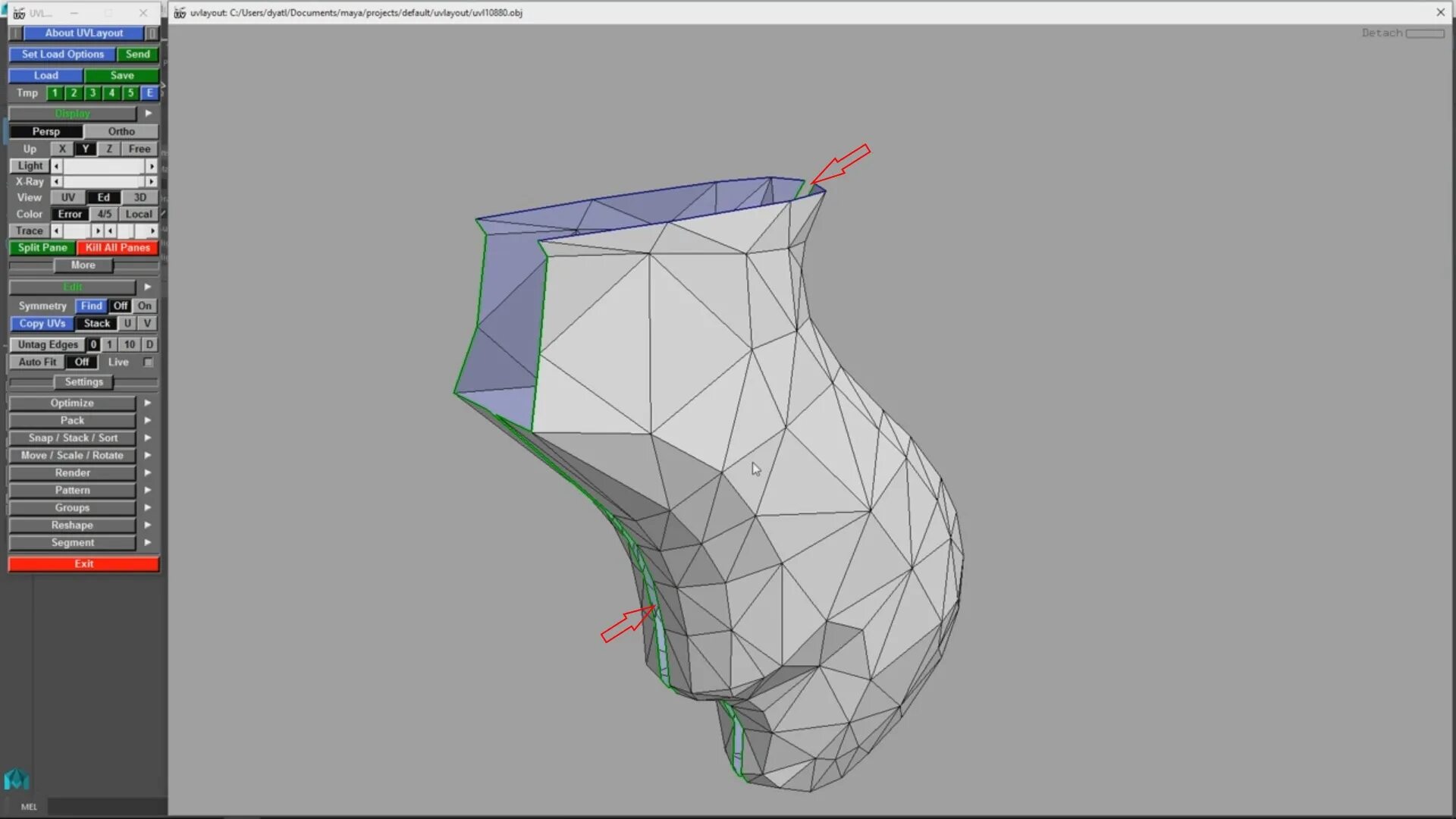Screen dimensions: 1456x819
Task: Switch view mode to UV
Action: click(x=67, y=197)
